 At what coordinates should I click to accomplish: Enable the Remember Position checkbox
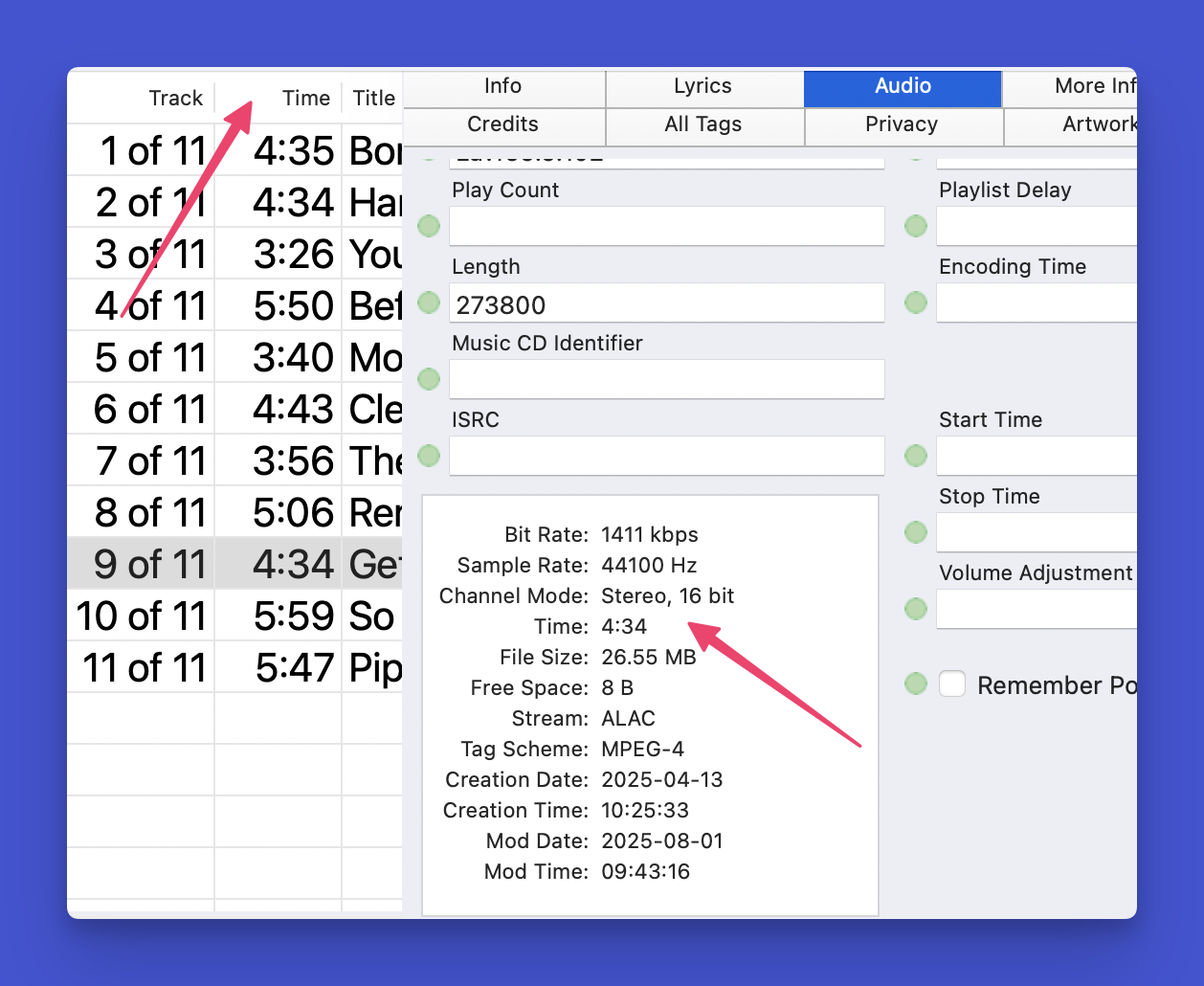(952, 684)
